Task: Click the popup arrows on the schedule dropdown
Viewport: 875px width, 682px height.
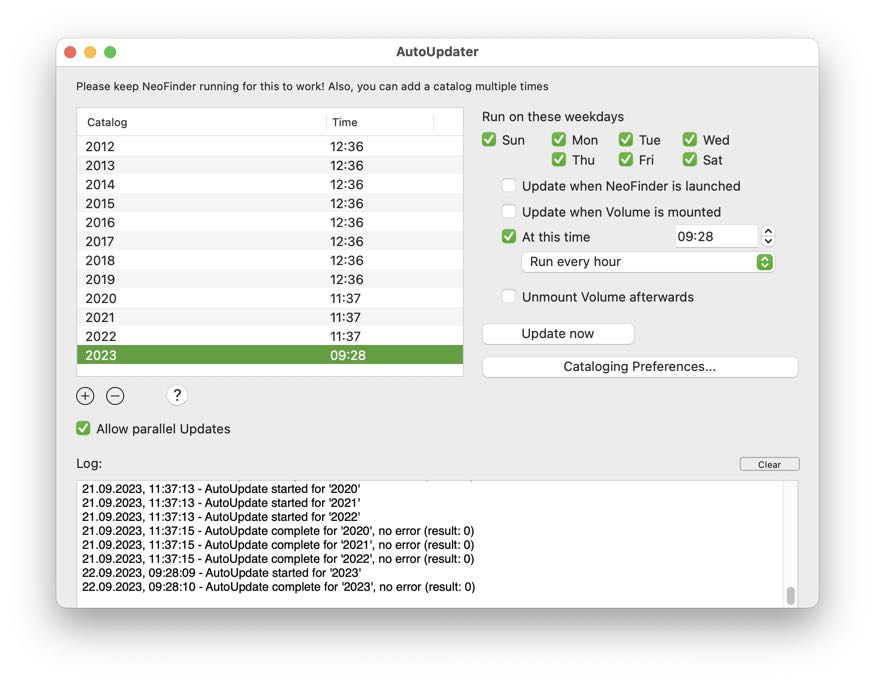Action: (764, 261)
